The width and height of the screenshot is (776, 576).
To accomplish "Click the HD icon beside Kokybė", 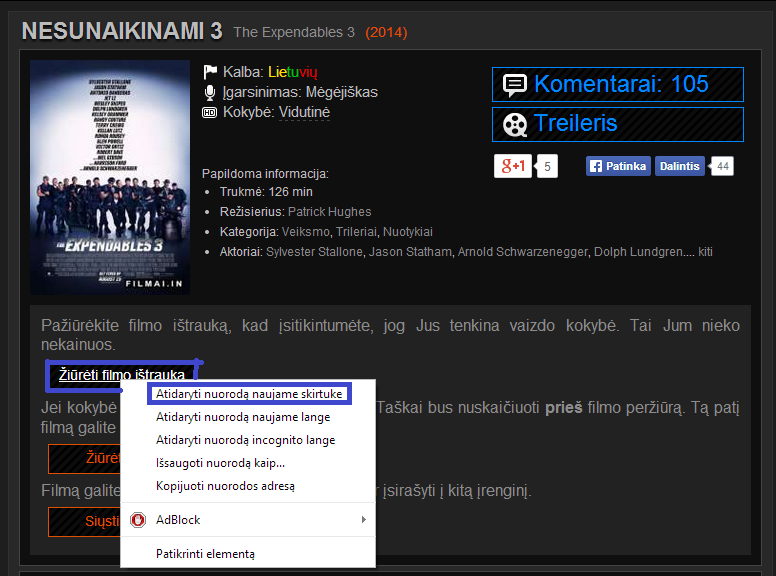I will 209,113.
